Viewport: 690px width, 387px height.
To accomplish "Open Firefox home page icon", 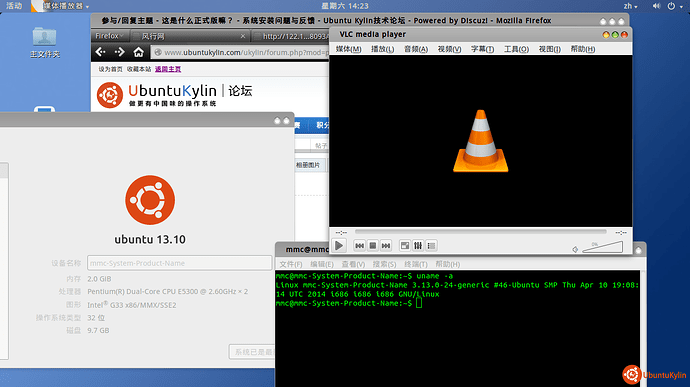I will tap(139, 52).
